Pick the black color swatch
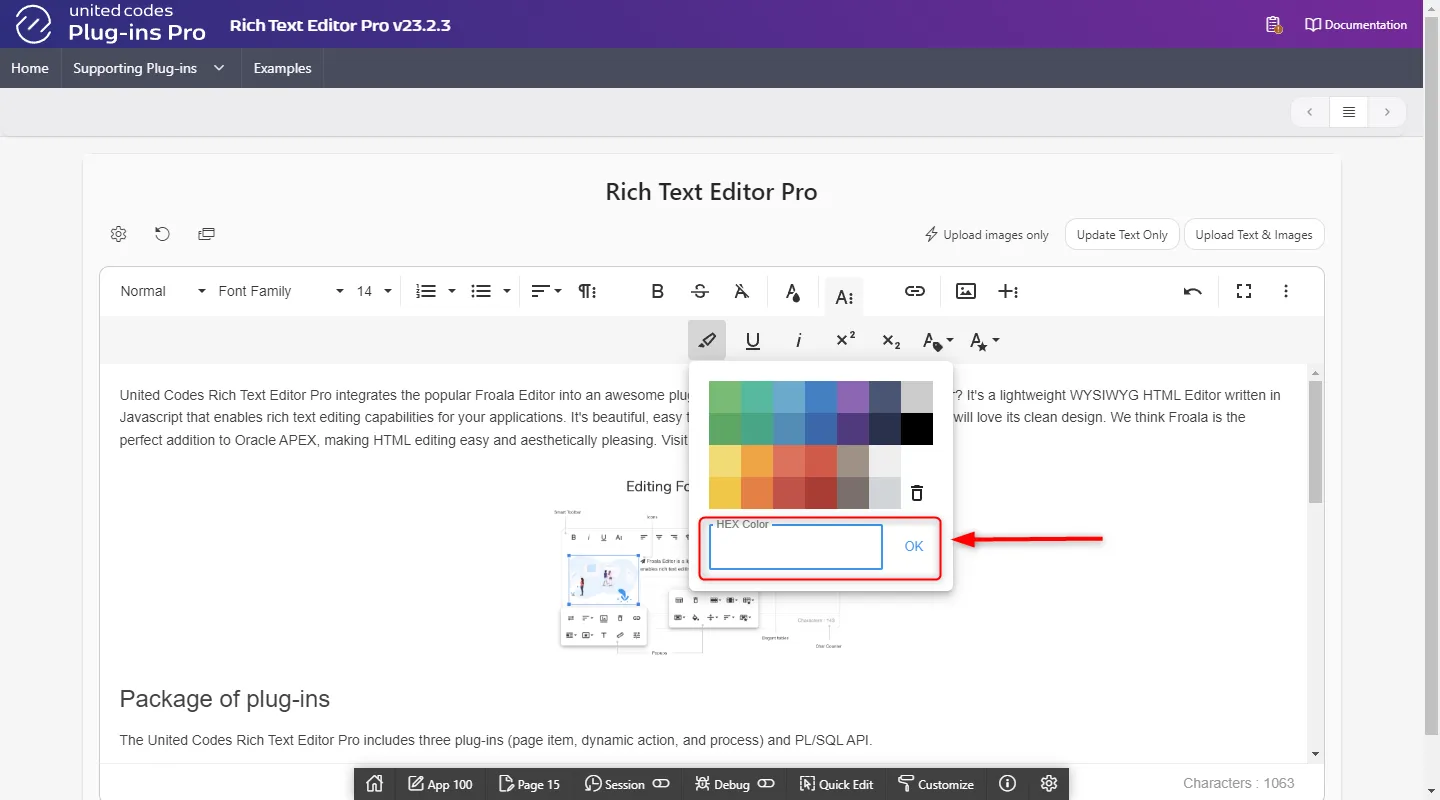This screenshot has width=1440, height=800. pos(917,429)
